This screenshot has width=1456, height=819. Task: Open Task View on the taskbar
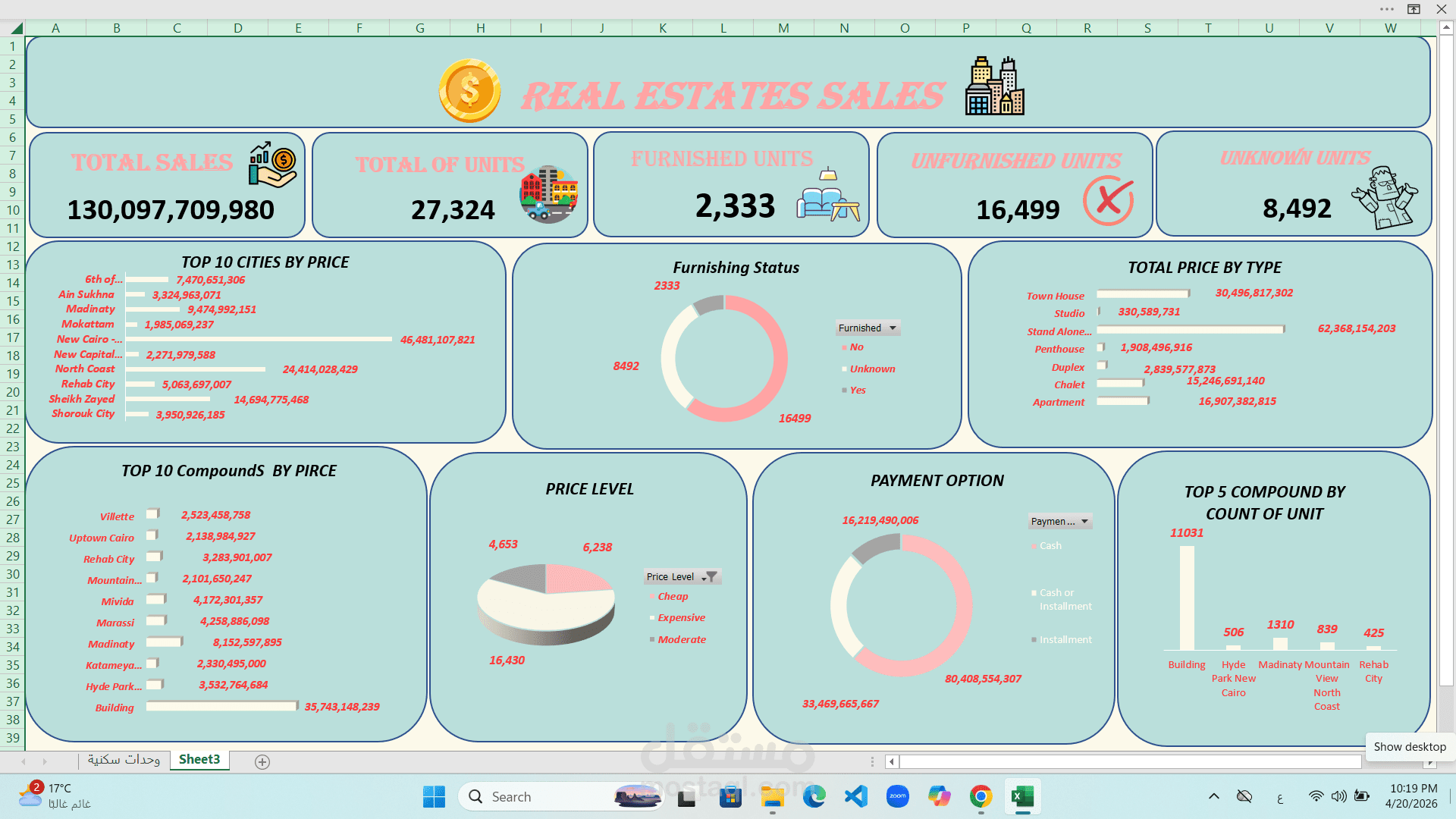coord(686,797)
